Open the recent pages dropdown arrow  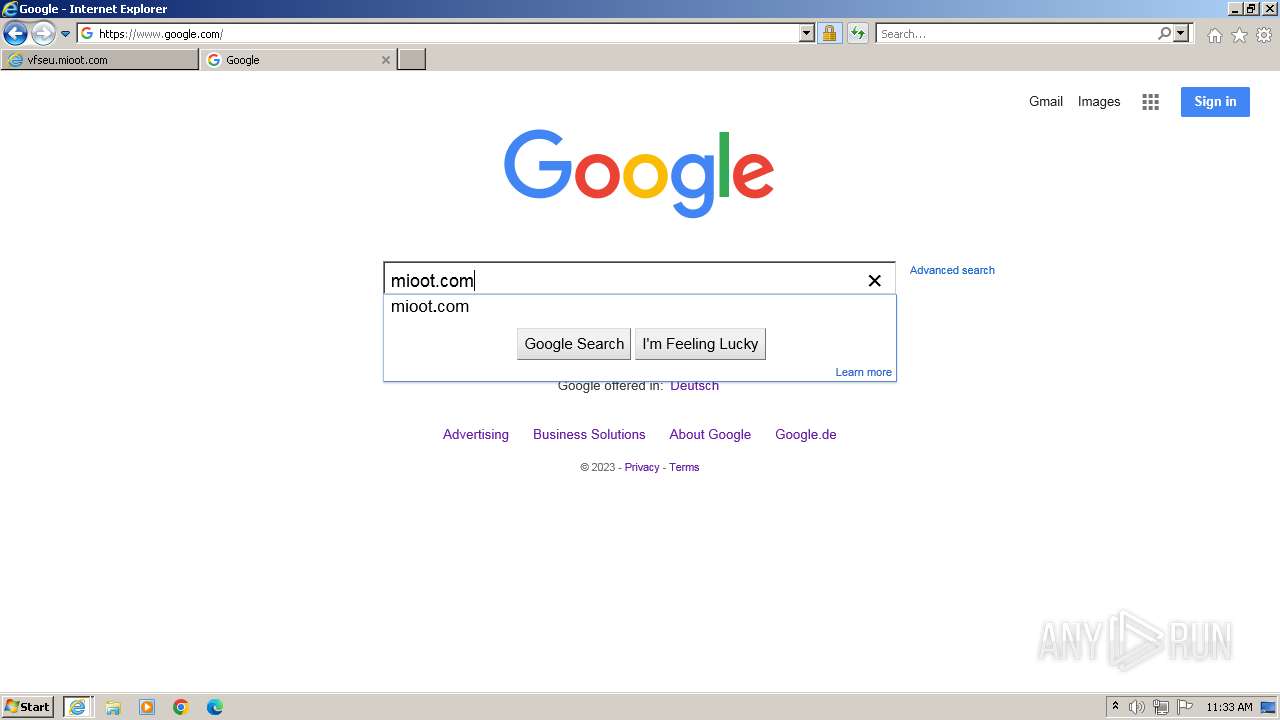pos(66,34)
